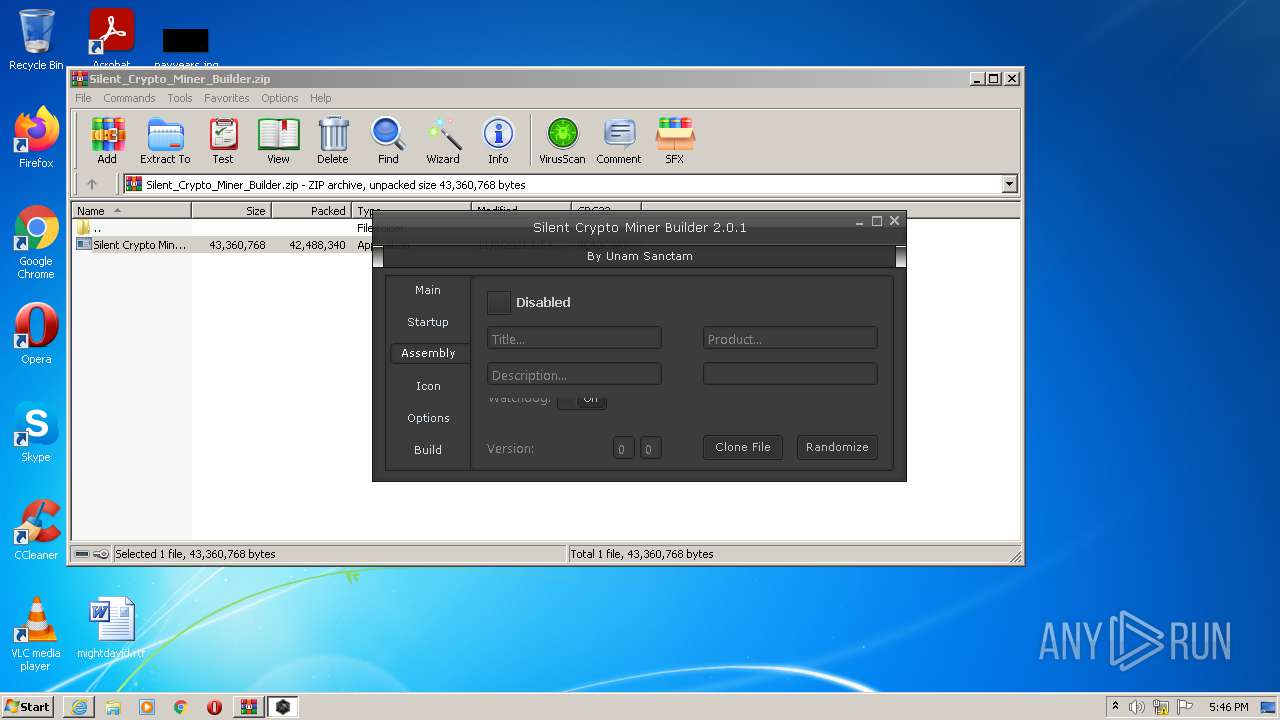Toggle the Disabled checkbox in Assembly
This screenshot has width=1280, height=720.
click(x=498, y=302)
